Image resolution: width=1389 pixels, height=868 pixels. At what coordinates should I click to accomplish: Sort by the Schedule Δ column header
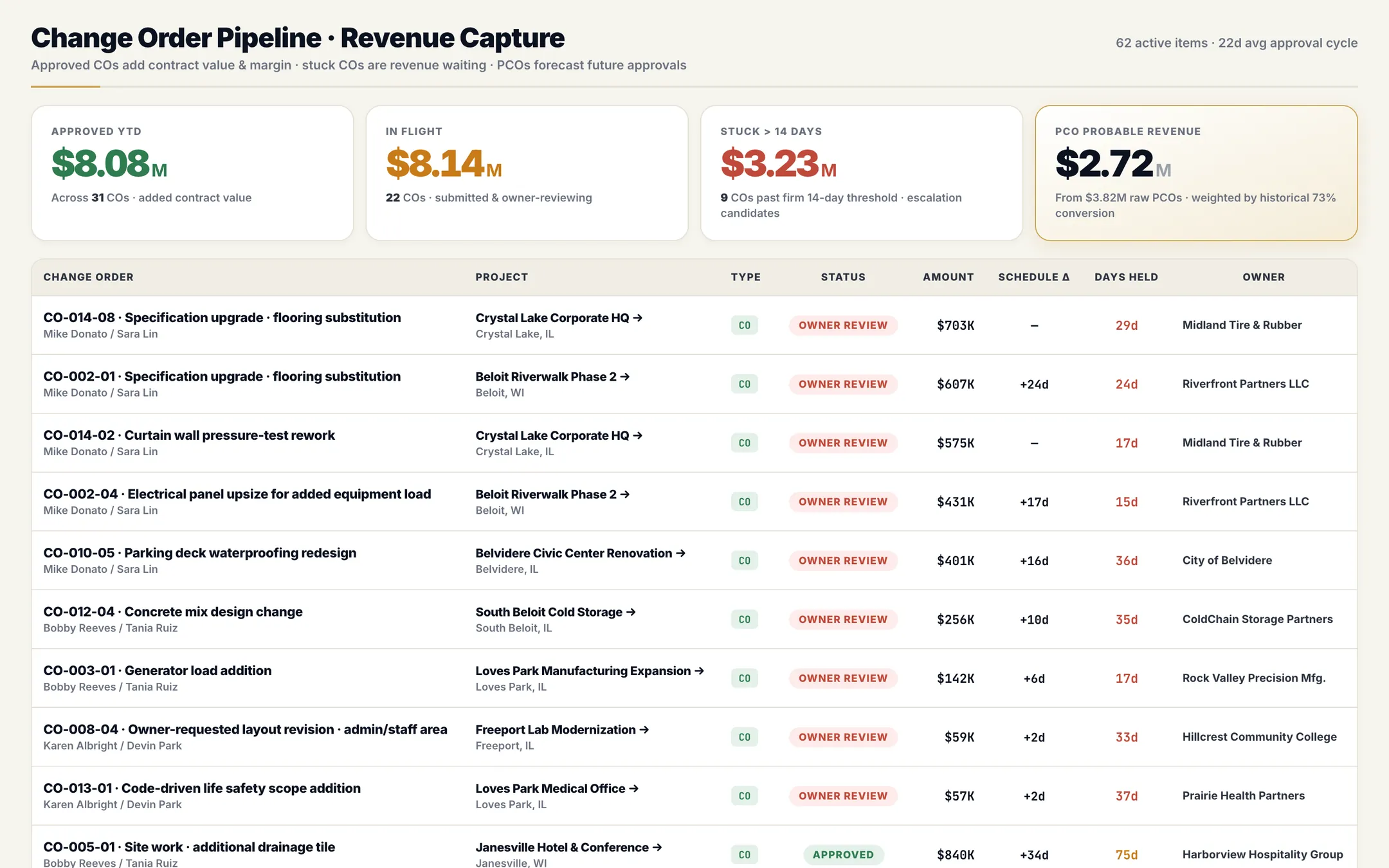click(1034, 277)
